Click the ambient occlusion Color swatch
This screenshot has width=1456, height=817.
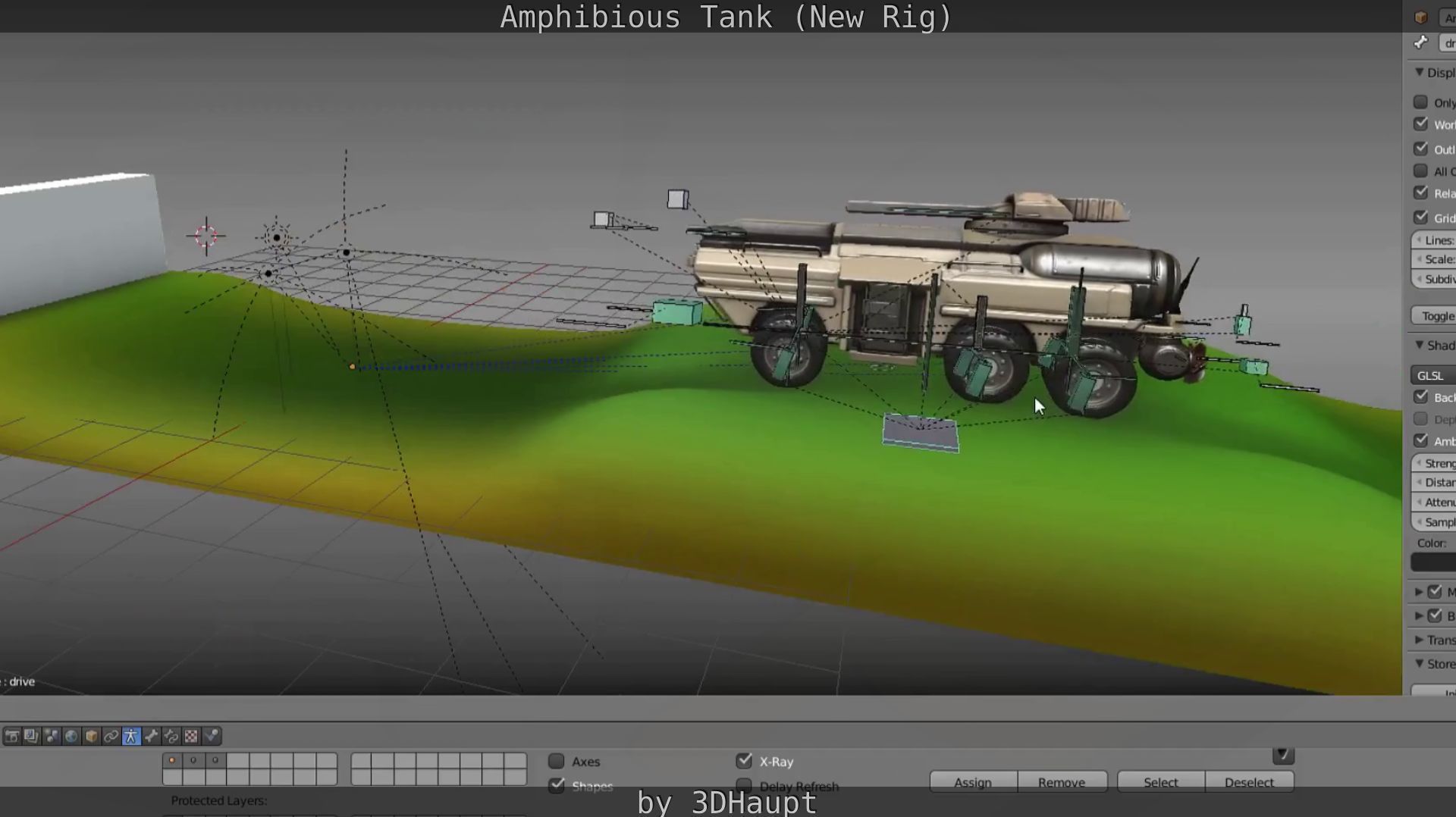1433,562
